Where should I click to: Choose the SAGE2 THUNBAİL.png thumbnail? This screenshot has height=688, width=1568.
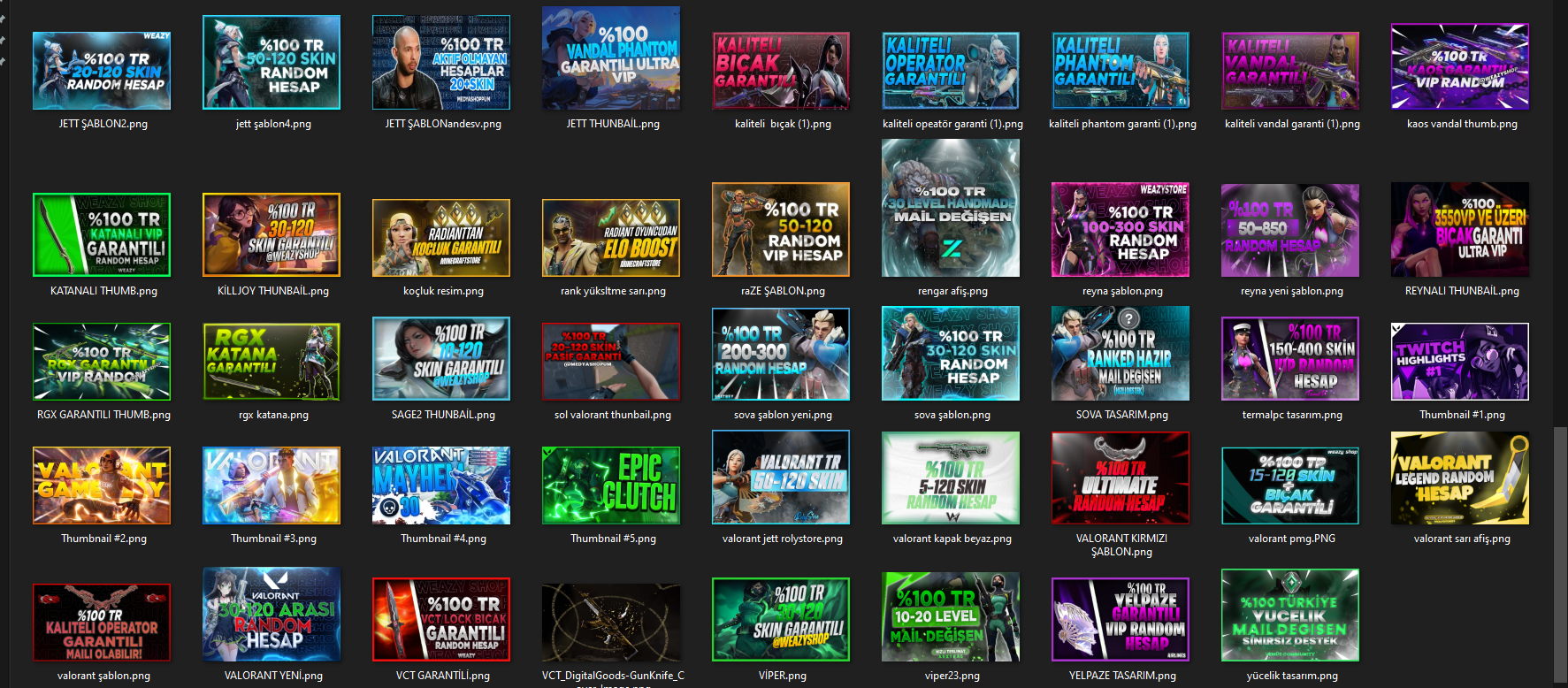(441, 358)
